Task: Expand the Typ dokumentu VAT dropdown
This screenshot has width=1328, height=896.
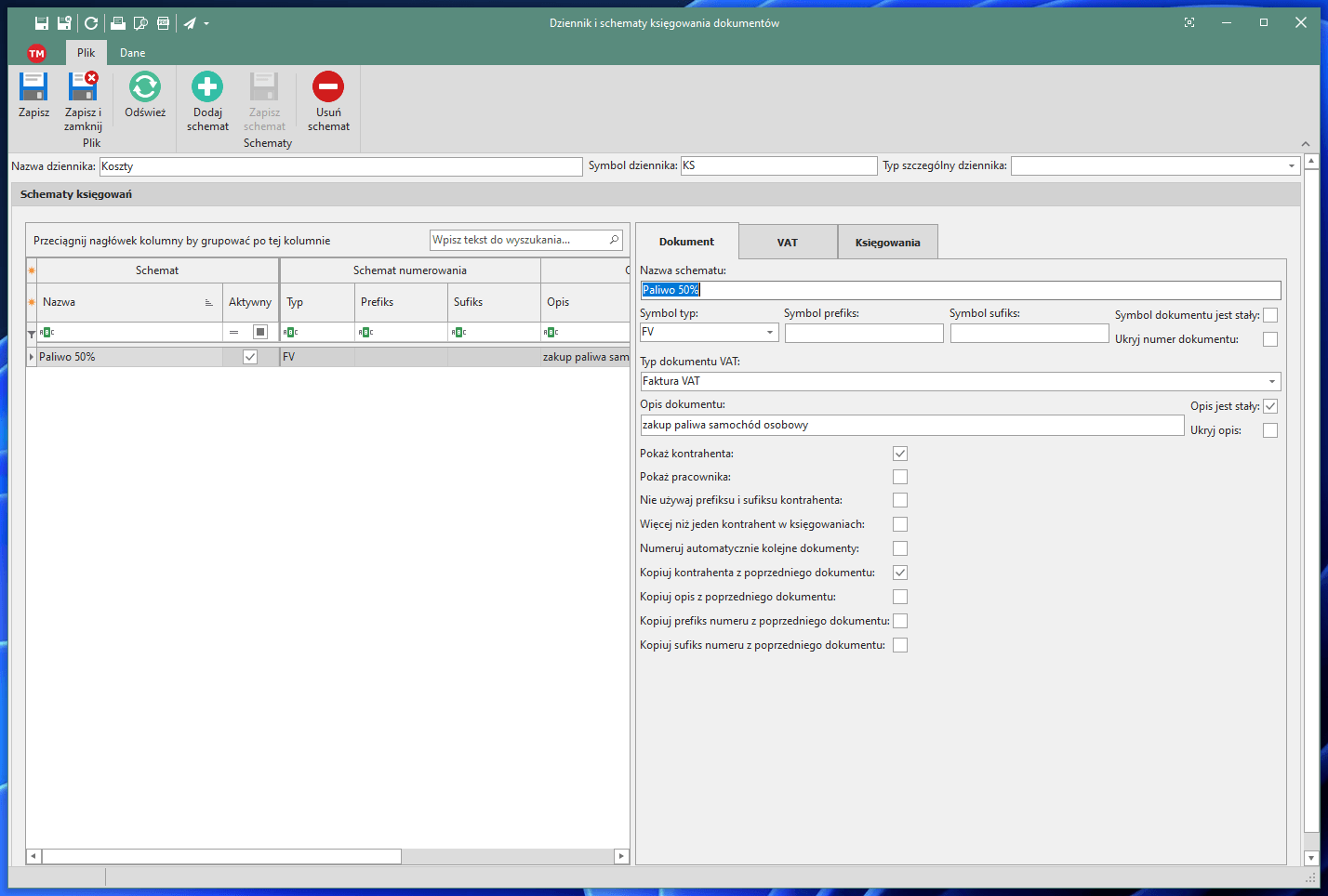Action: coord(1271,382)
